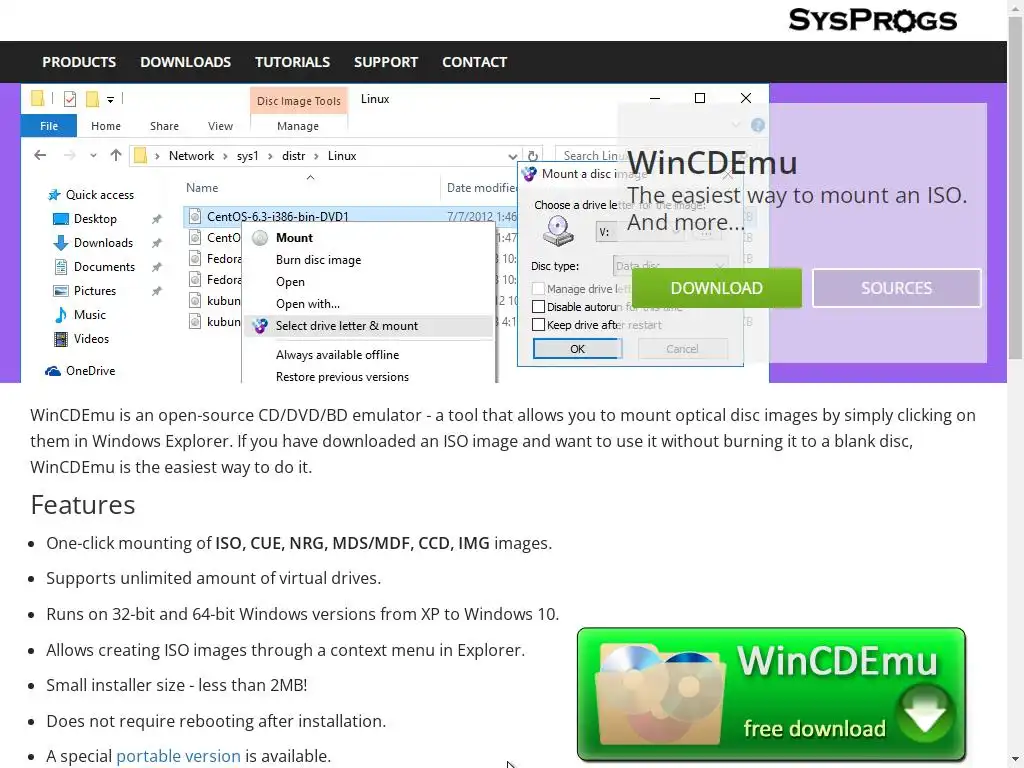The height and width of the screenshot is (768, 1024).
Task: Click the Disc Image Tools tab
Action: [x=298, y=101]
